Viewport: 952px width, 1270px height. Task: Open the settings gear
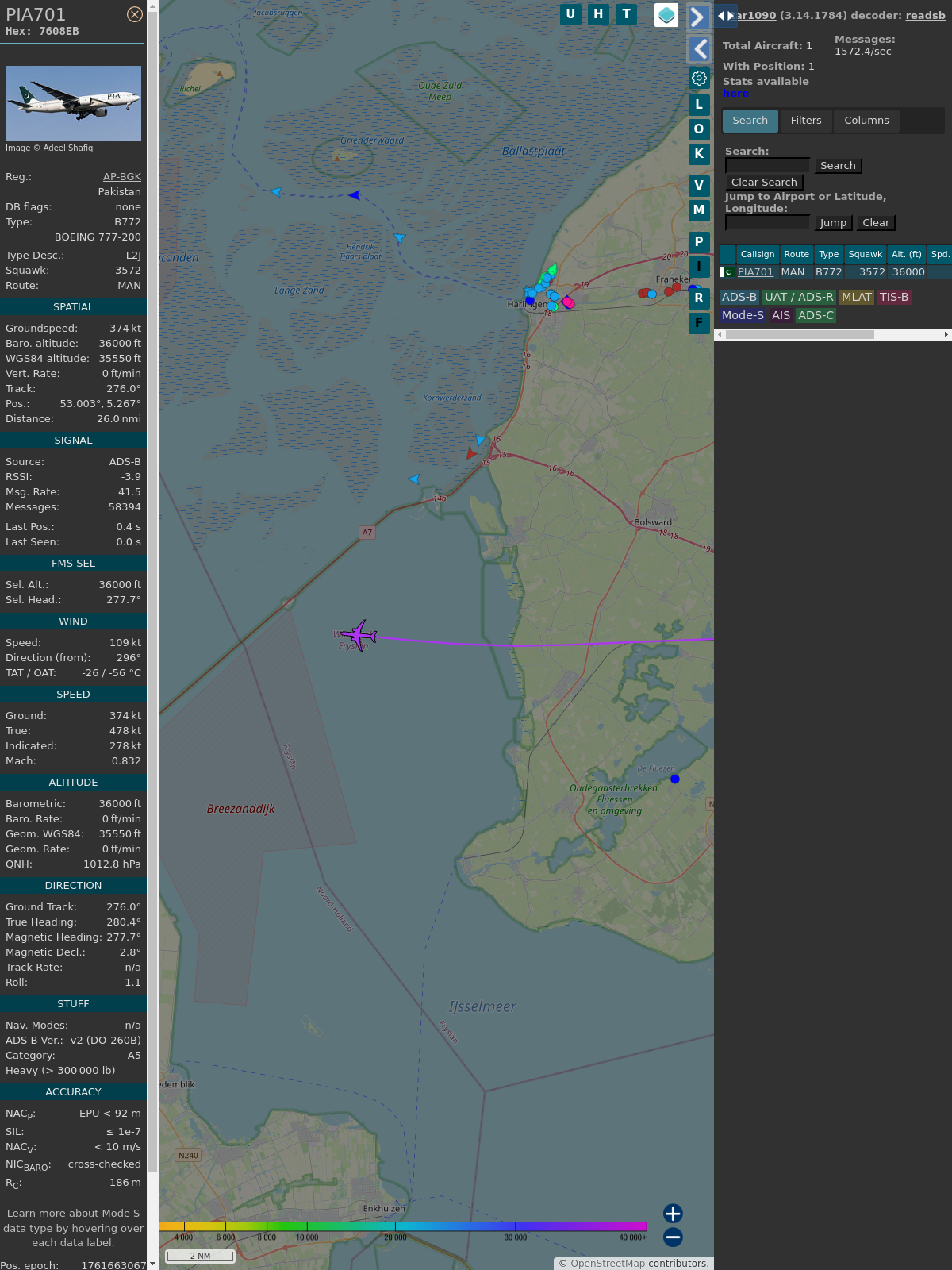click(699, 78)
